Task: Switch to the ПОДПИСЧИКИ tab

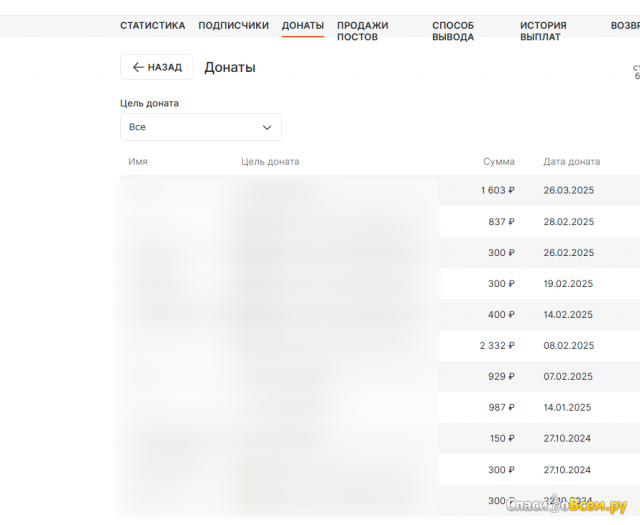Action: point(233,26)
